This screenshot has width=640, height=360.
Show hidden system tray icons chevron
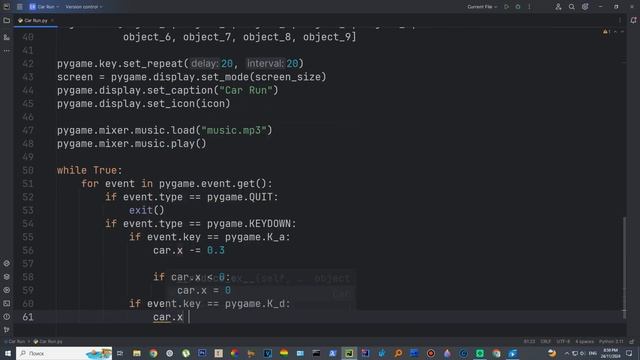(x=567, y=353)
